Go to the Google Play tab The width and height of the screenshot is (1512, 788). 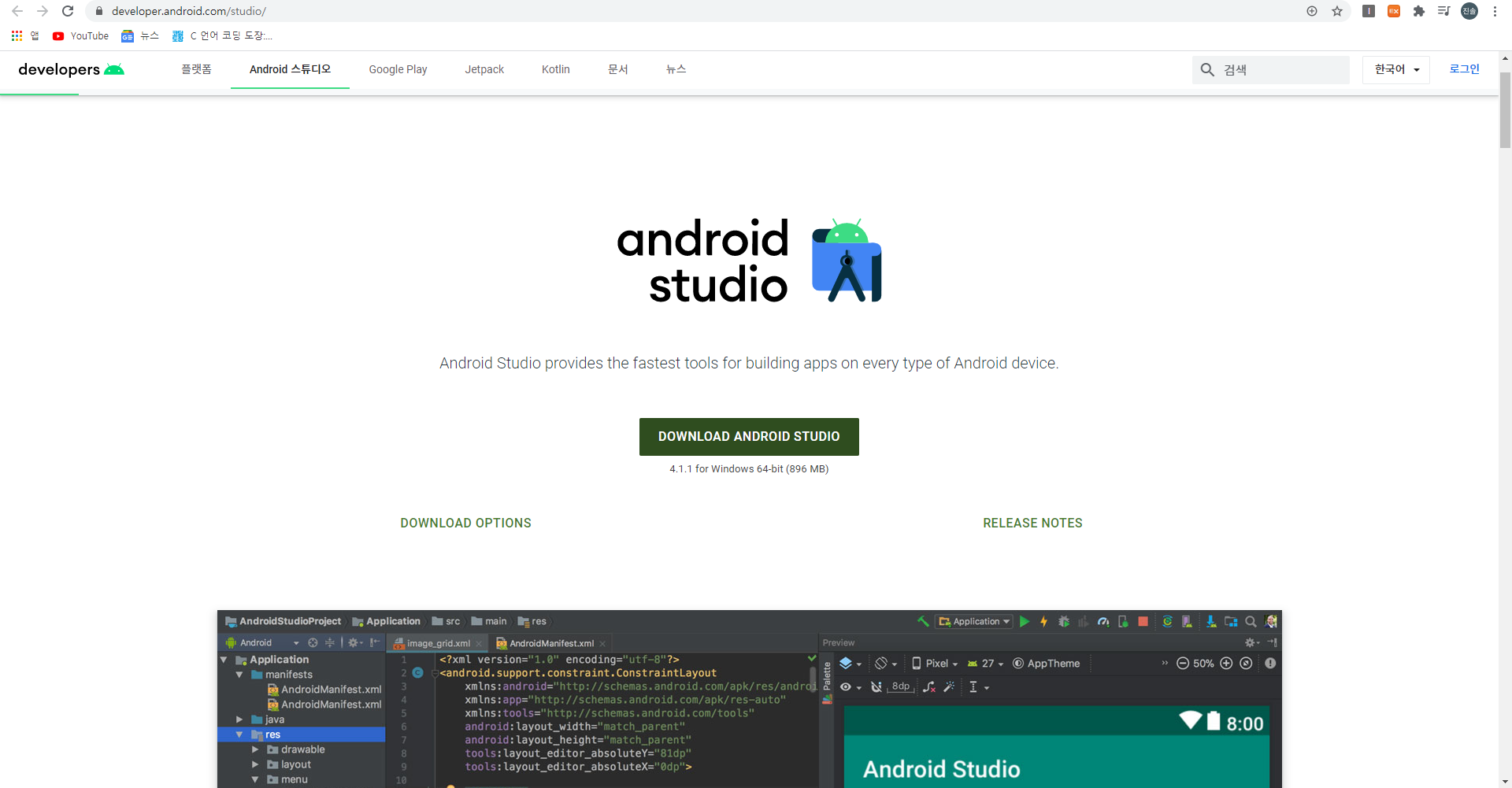[398, 69]
